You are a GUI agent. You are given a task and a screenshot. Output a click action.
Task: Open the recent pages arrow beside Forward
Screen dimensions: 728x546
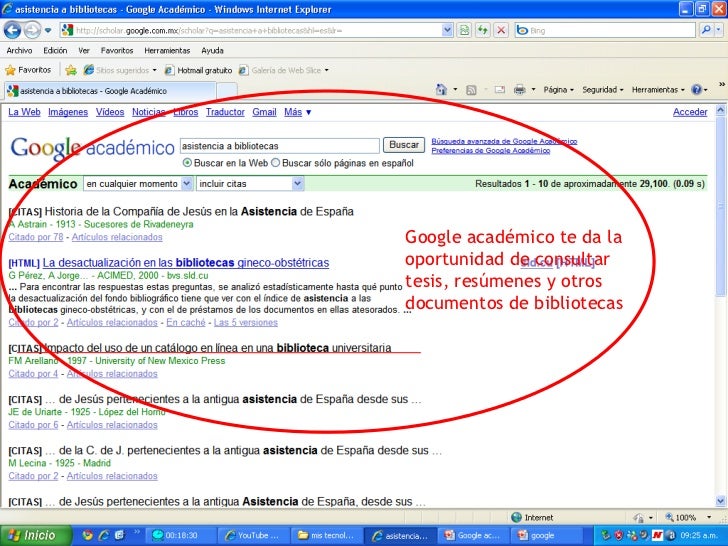pyautogui.click(x=48, y=31)
